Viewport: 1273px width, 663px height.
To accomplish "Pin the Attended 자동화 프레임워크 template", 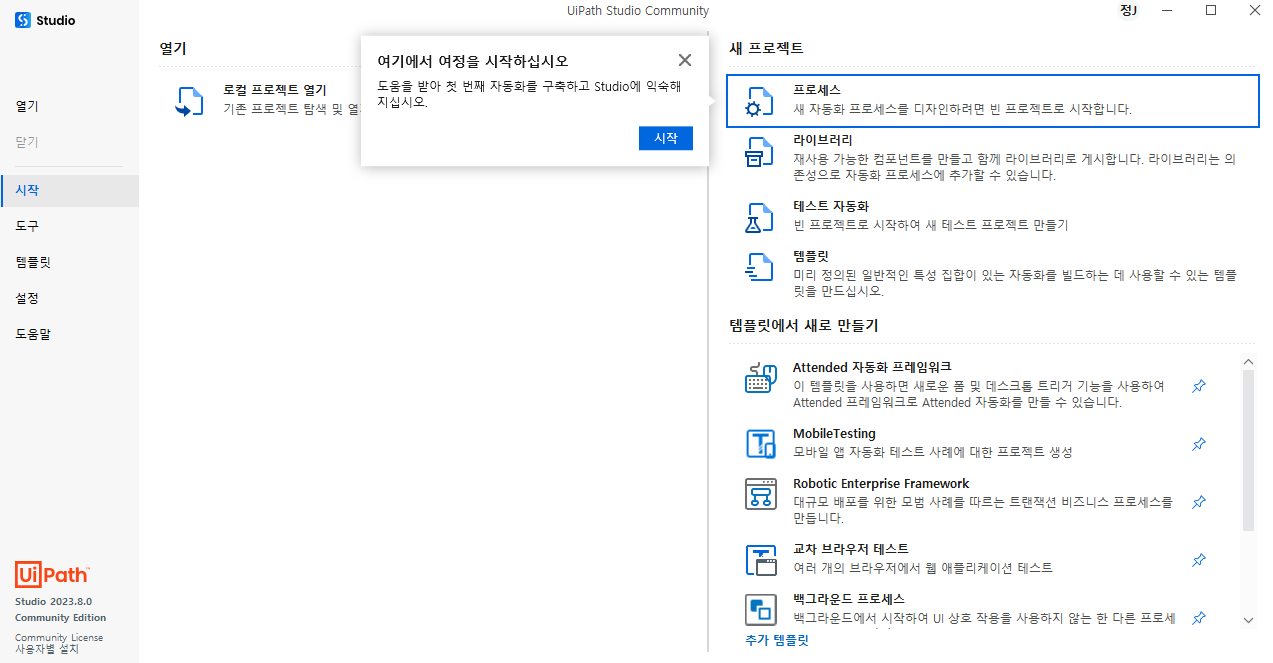I will pyautogui.click(x=1199, y=386).
